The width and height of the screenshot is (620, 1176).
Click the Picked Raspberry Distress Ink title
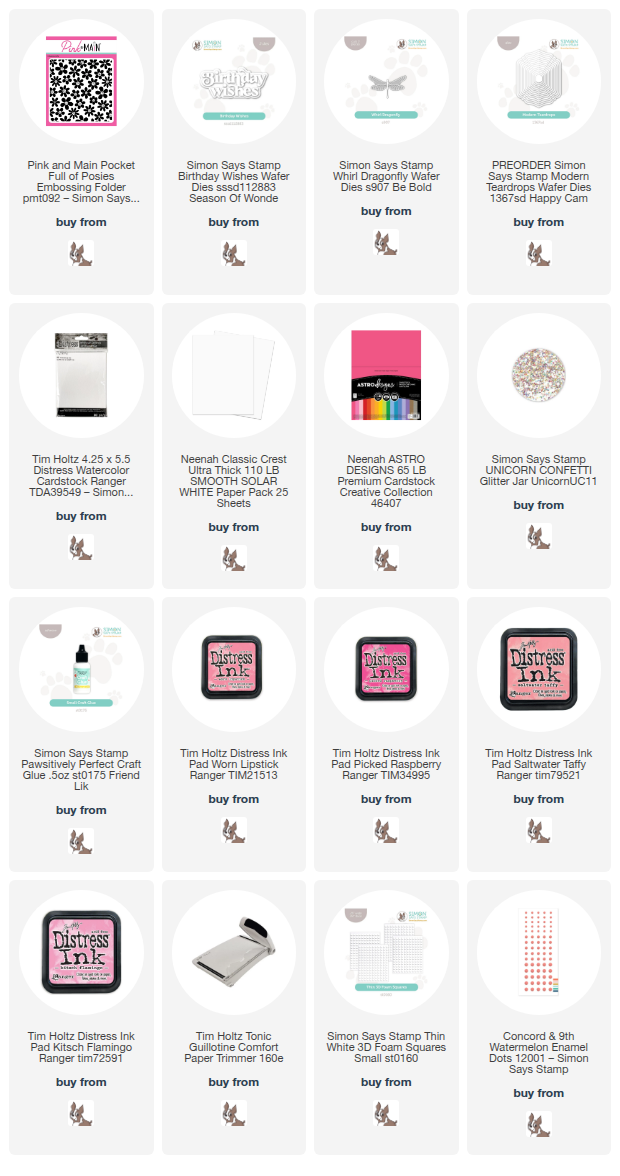coord(386,764)
